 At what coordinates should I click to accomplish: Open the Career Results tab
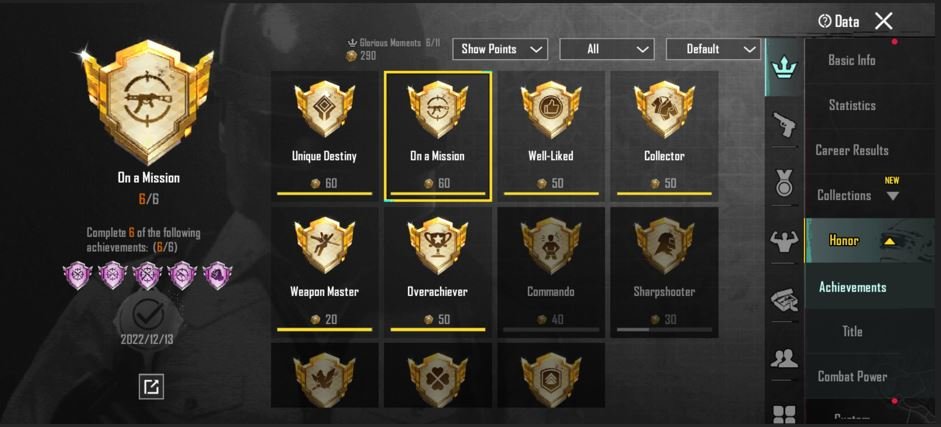pyautogui.click(x=852, y=151)
